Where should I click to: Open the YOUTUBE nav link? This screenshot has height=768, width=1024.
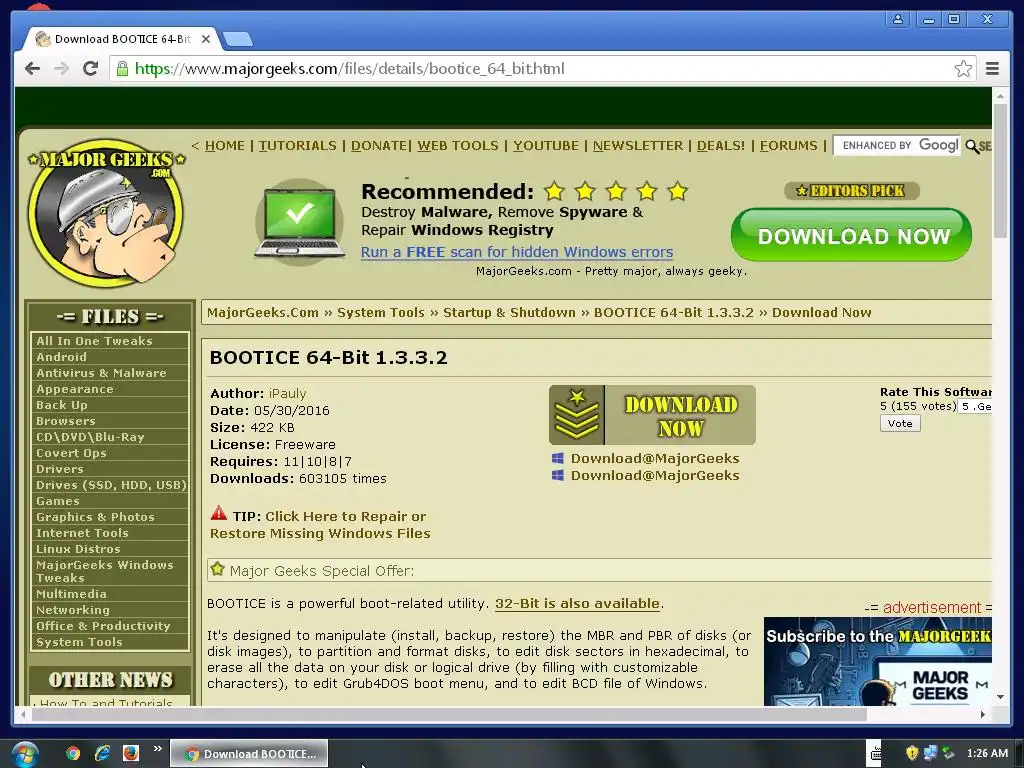(546, 146)
